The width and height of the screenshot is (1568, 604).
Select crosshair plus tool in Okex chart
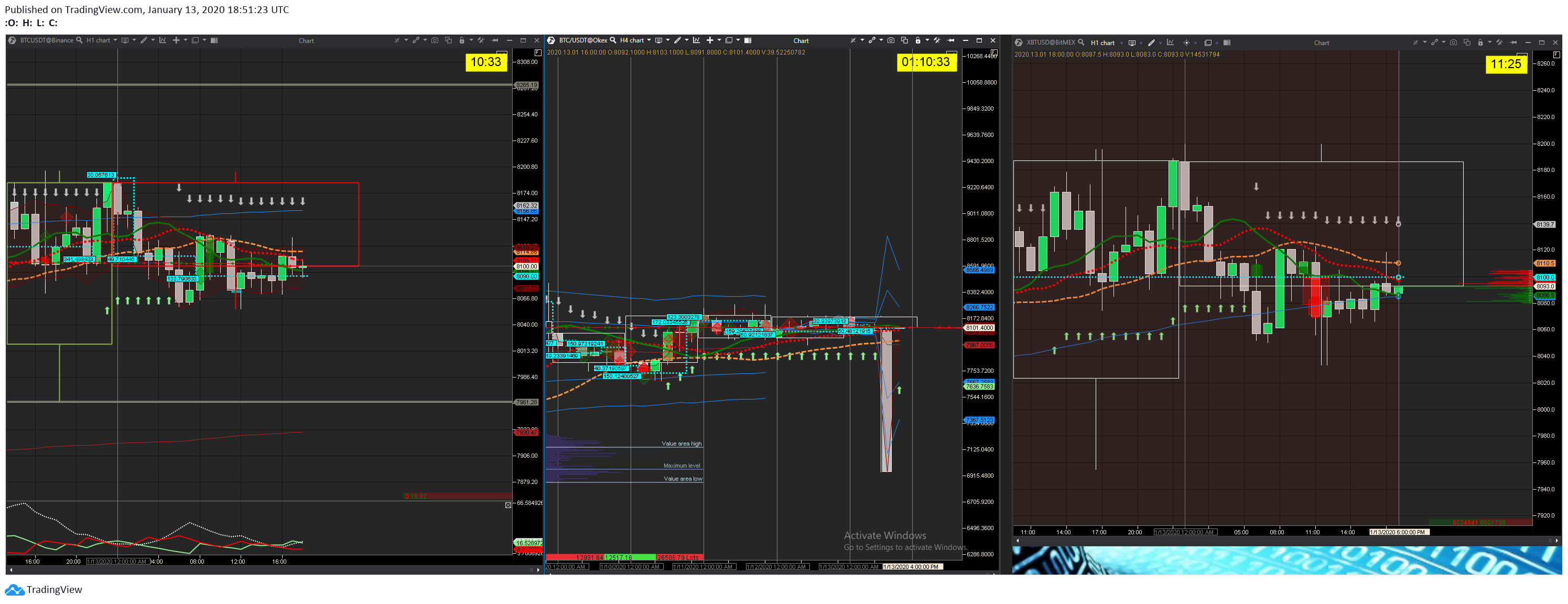coord(710,40)
